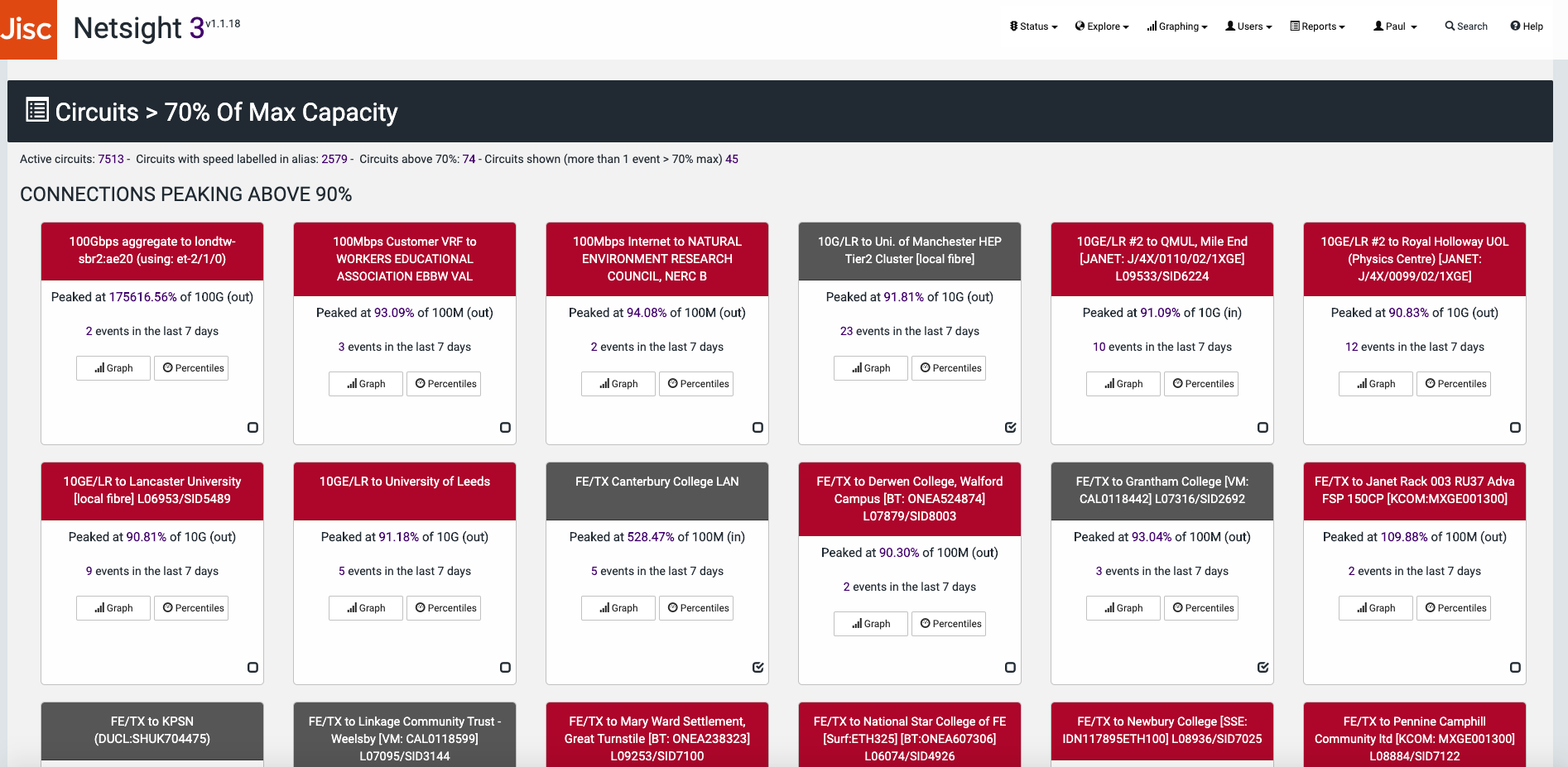Open the Help page
The width and height of the screenshot is (1568, 767).
tap(1527, 26)
